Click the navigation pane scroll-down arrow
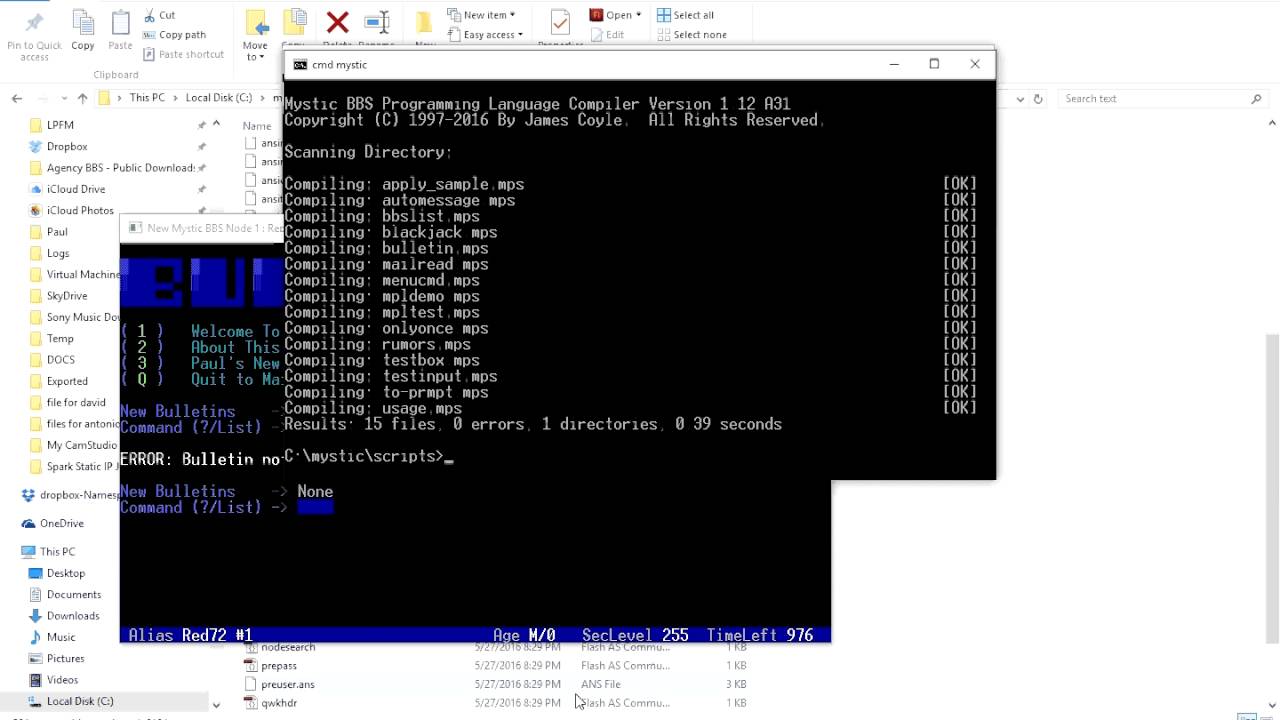Screen dimensions: 1280x720 216,704
